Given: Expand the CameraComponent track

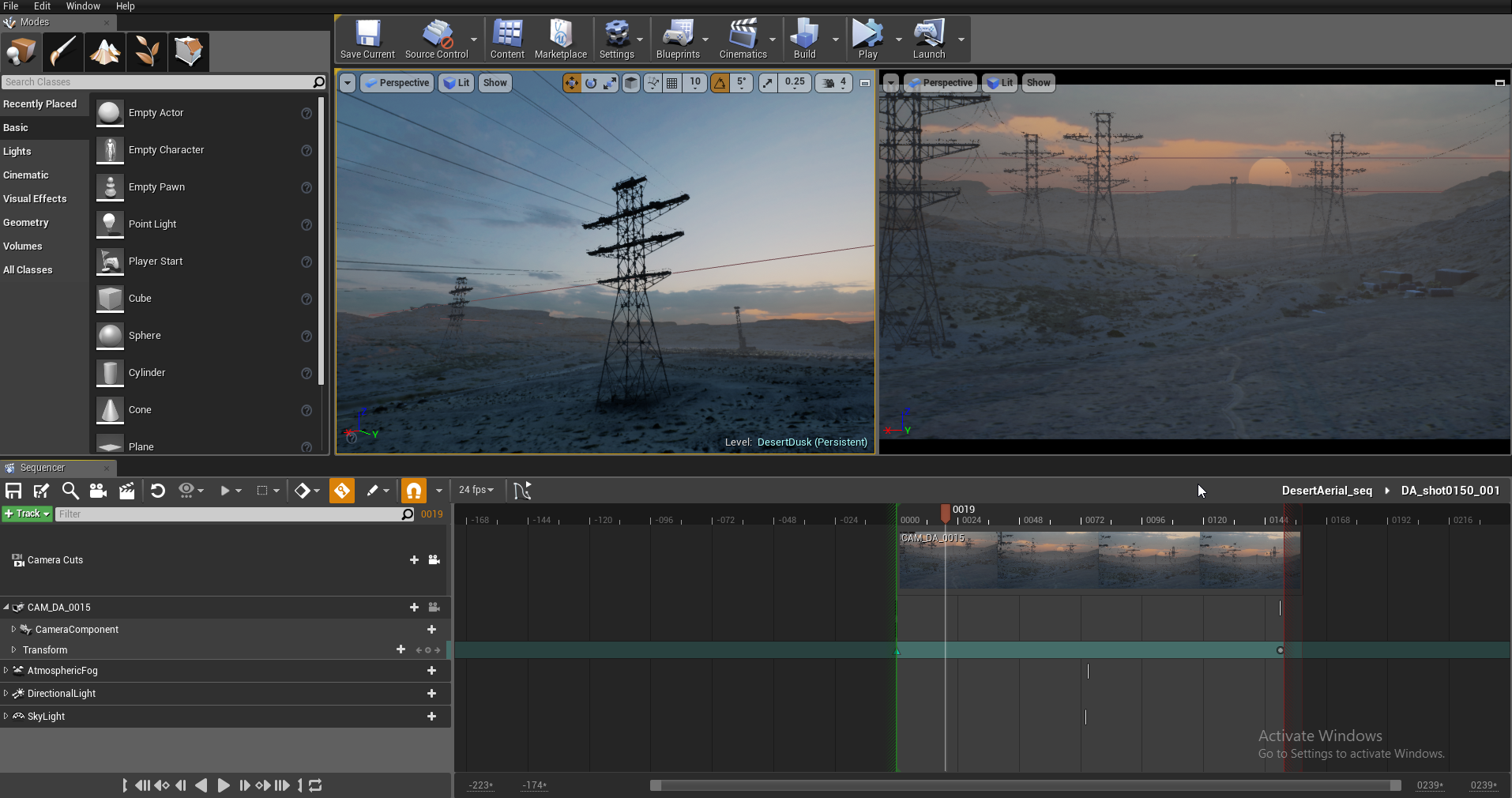Looking at the screenshot, I should point(13,630).
